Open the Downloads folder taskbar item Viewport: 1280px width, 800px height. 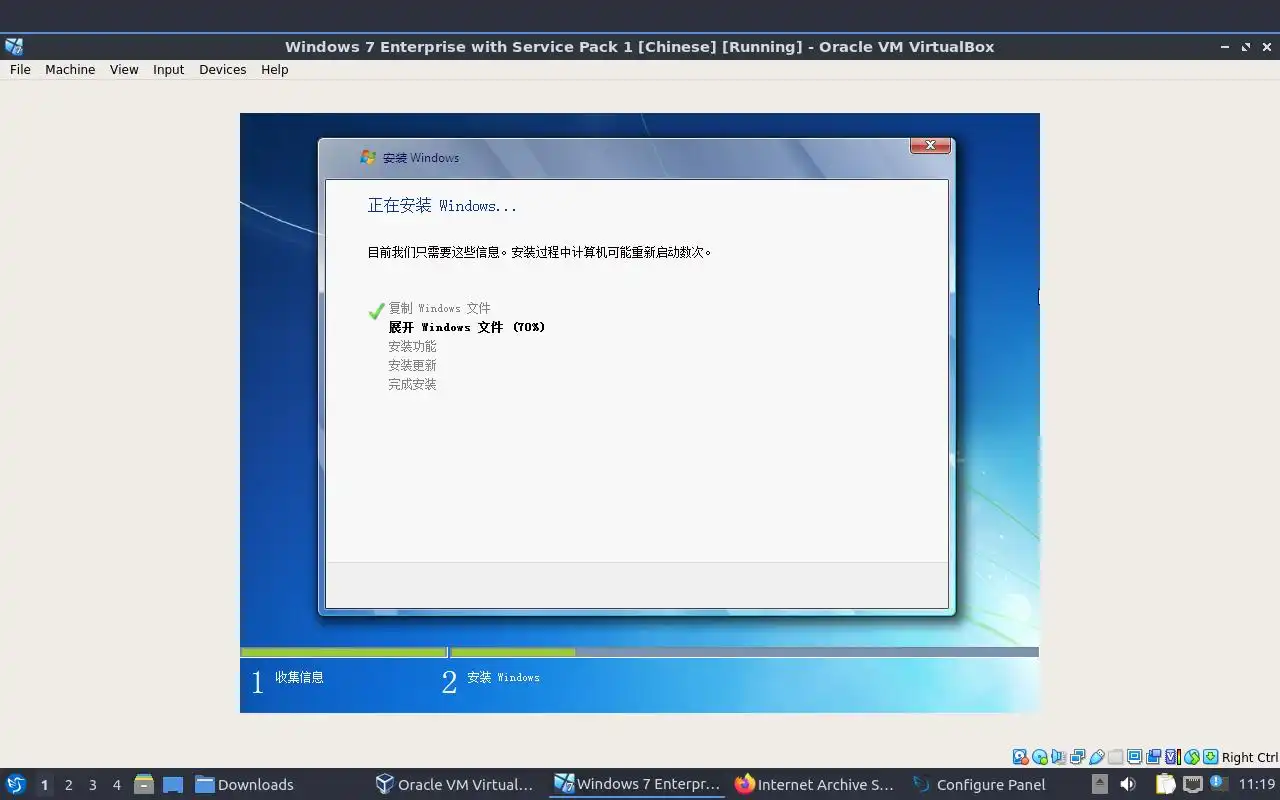coord(244,784)
